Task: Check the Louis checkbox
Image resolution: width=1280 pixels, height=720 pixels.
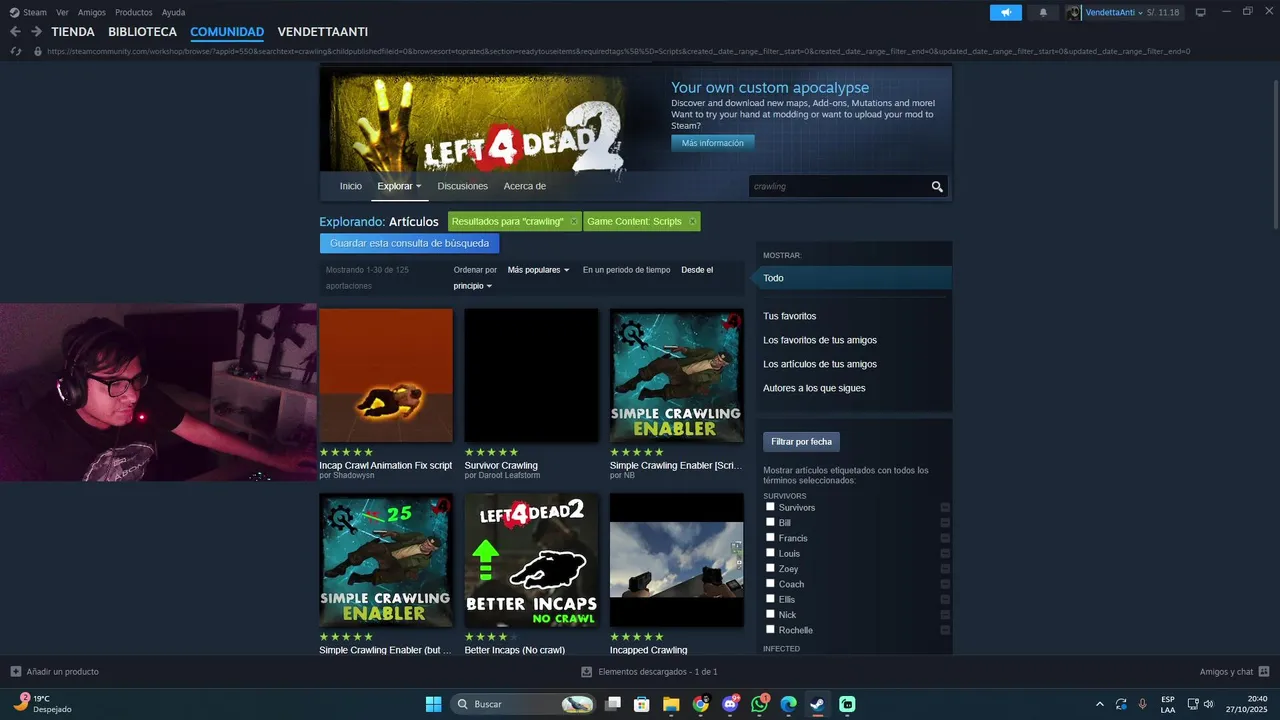Action: 770,553
